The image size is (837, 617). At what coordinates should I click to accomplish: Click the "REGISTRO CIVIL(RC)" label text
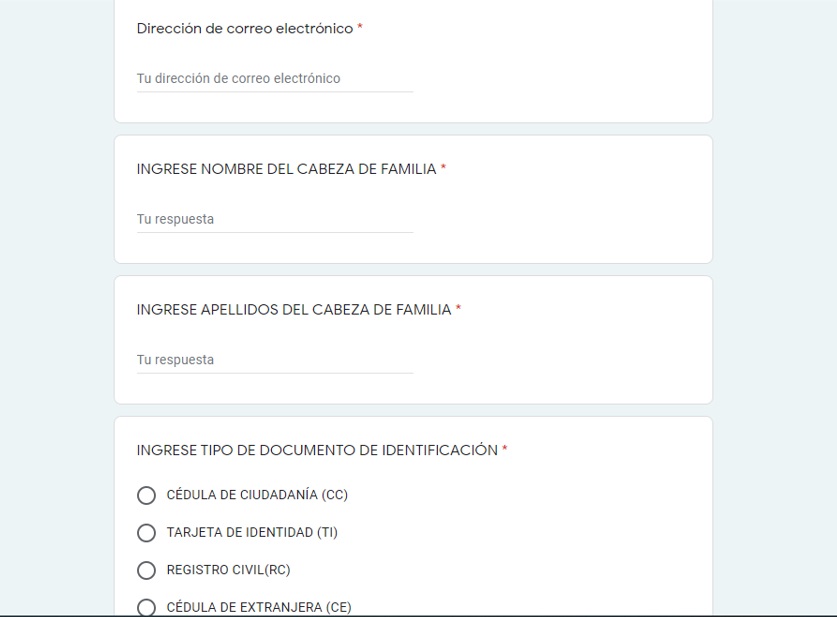click(x=228, y=570)
